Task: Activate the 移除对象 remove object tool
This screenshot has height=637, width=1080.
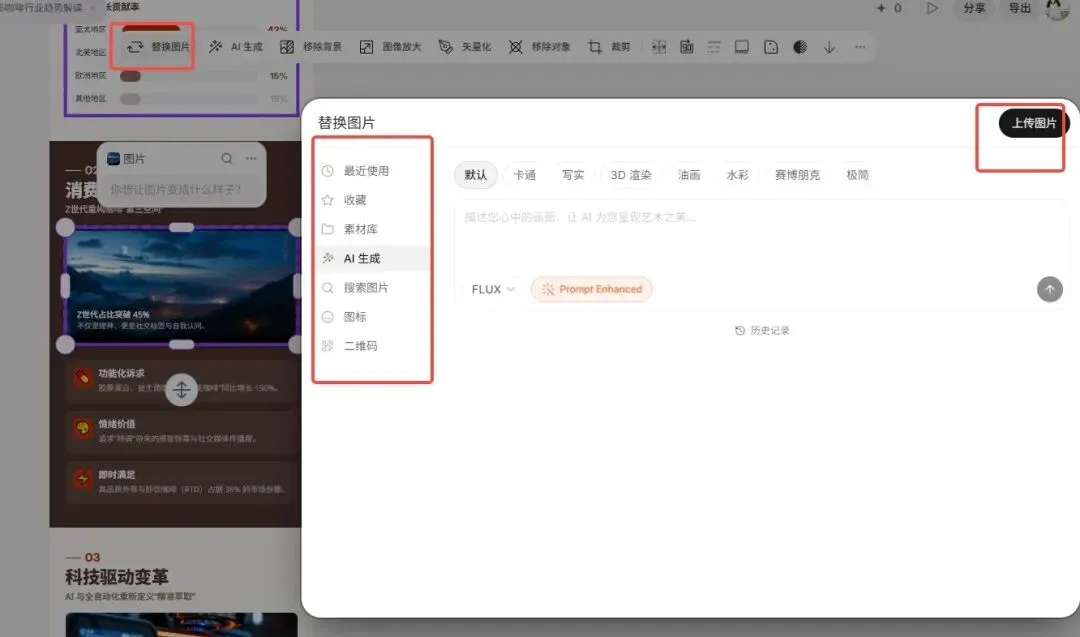Action: (539, 47)
